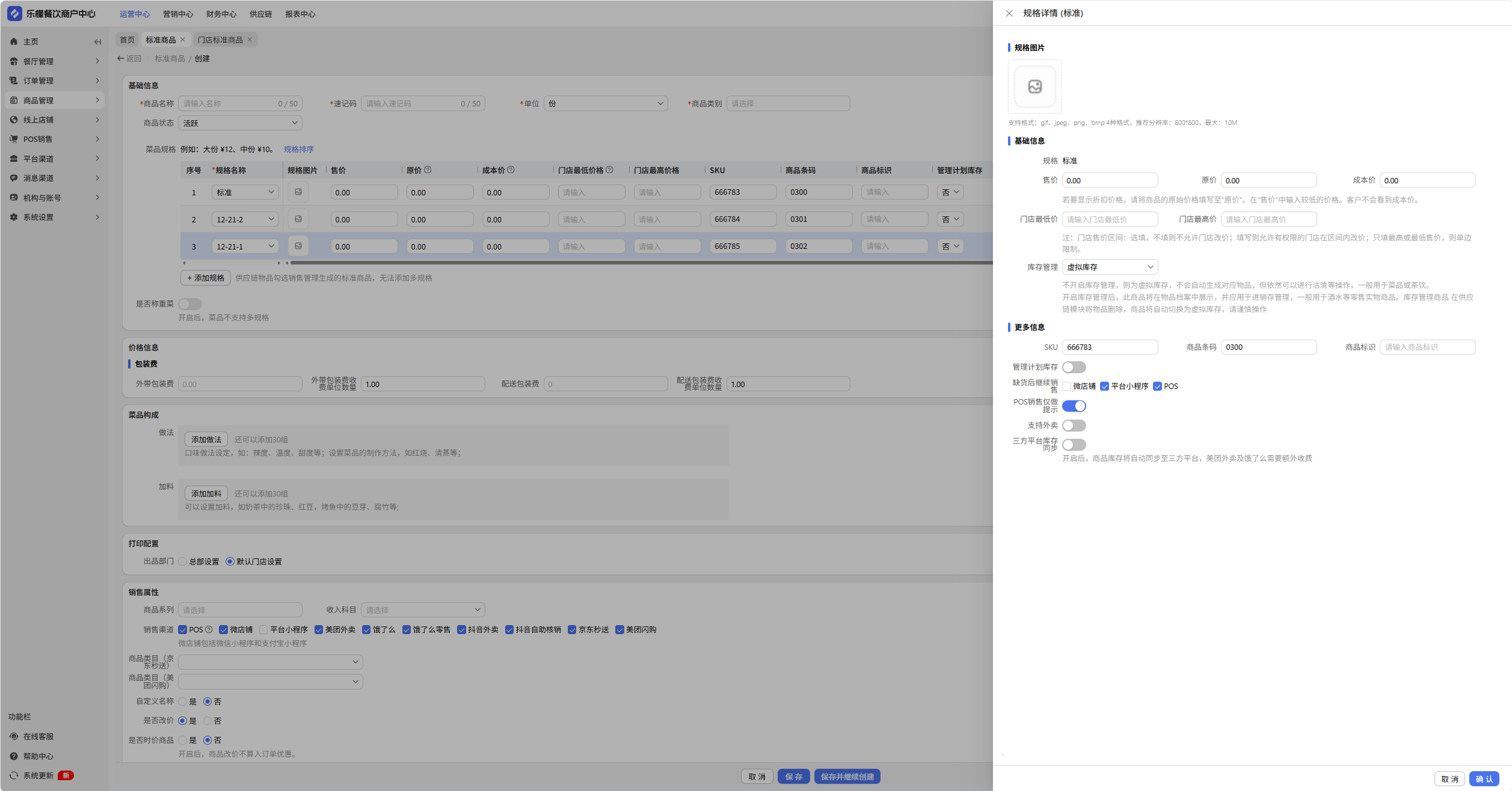
Task: Open the 门店标准商品 tab
Action: [x=220, y=40]
